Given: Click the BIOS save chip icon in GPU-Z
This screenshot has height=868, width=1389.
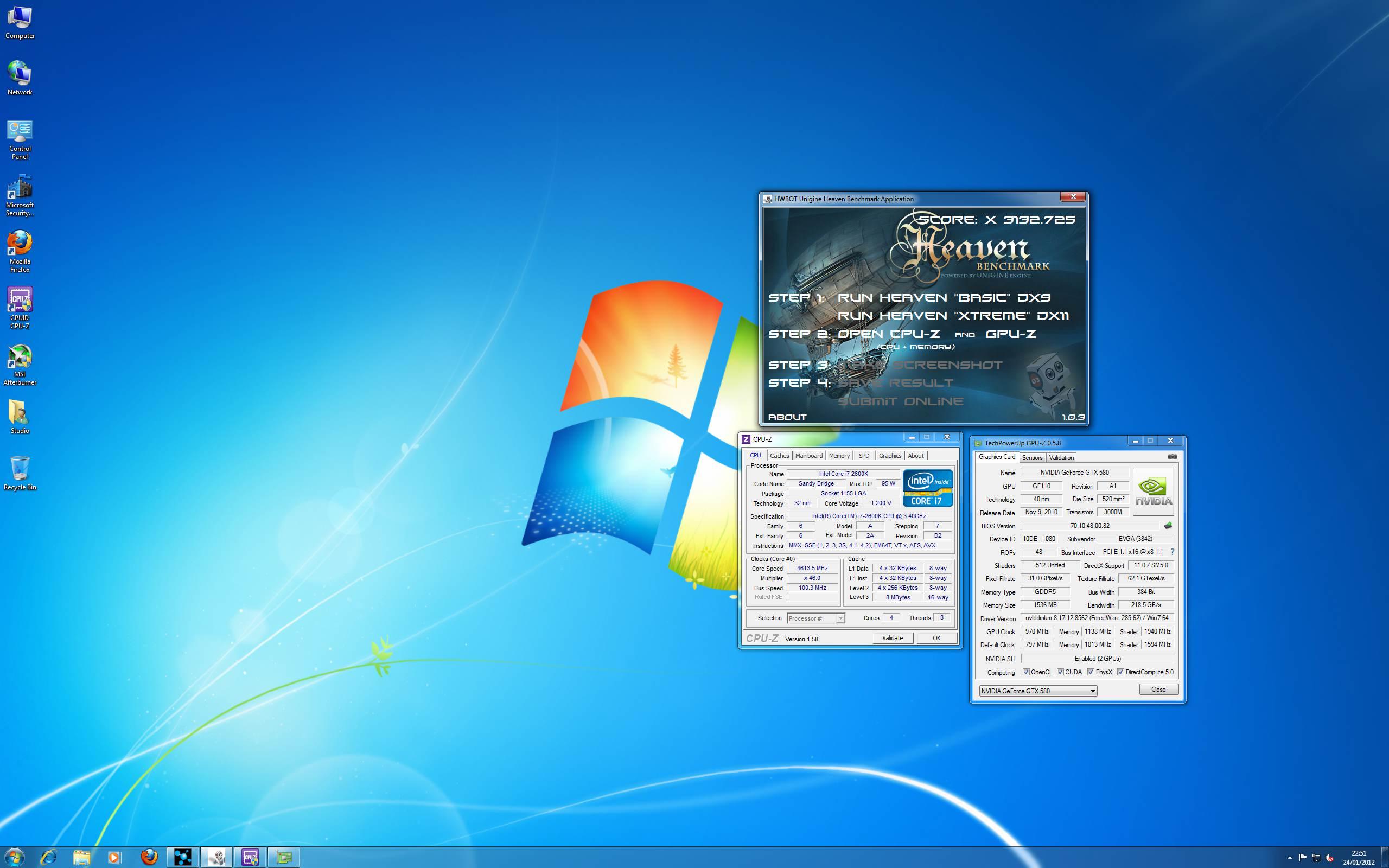Looking at the screenshot, I should [x=1168, y=525].
